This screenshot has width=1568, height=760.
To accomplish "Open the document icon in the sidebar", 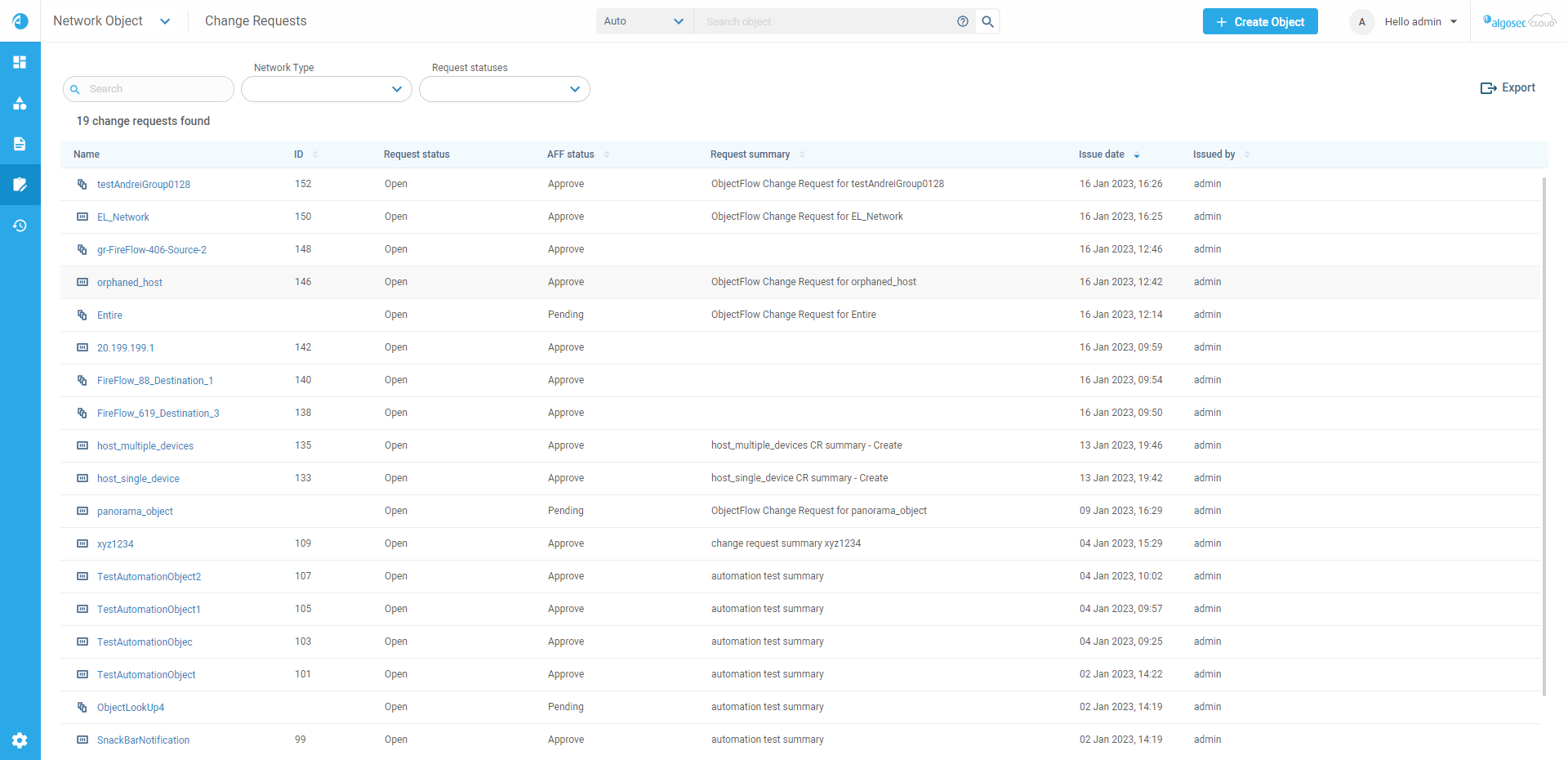I will 20,144.
